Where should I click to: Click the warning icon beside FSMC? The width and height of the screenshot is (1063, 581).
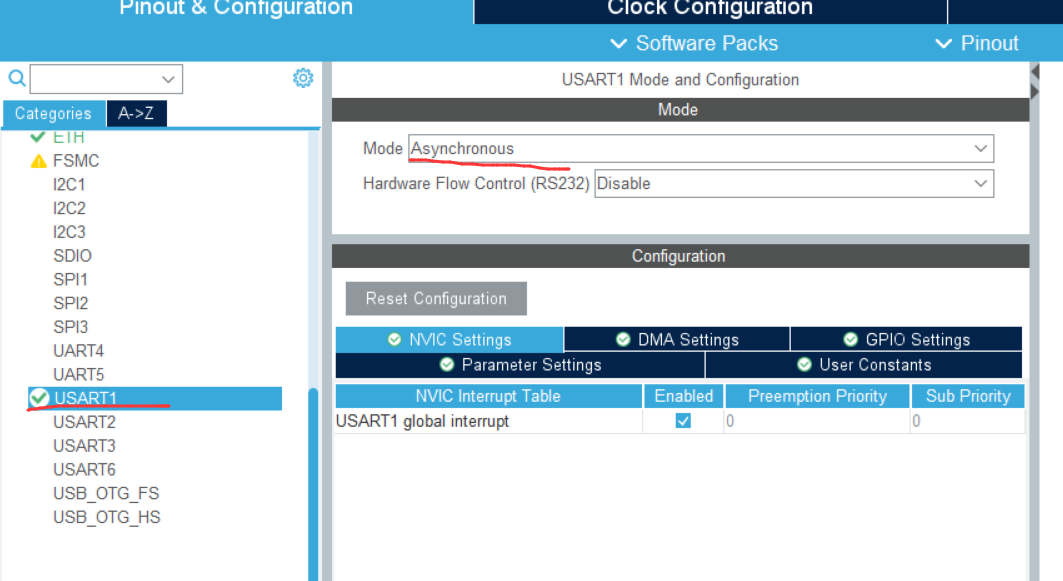pyautogui.click(x=39, y=161)
